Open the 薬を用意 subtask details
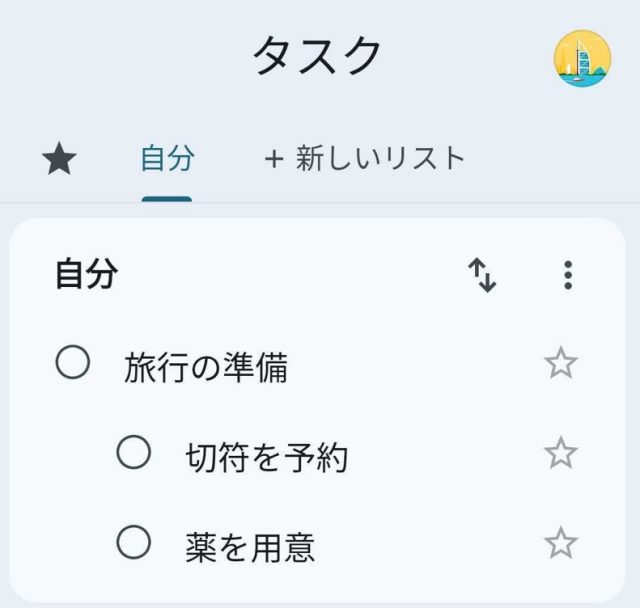This screenshot has width=640, height=608. point(250,547)
